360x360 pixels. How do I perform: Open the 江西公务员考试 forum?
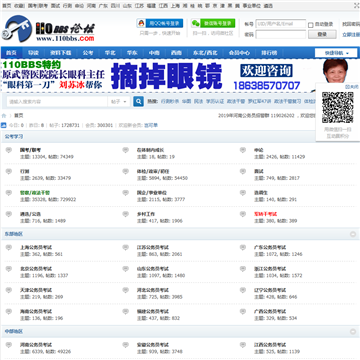pyautogui.click(x=270, y=345)
